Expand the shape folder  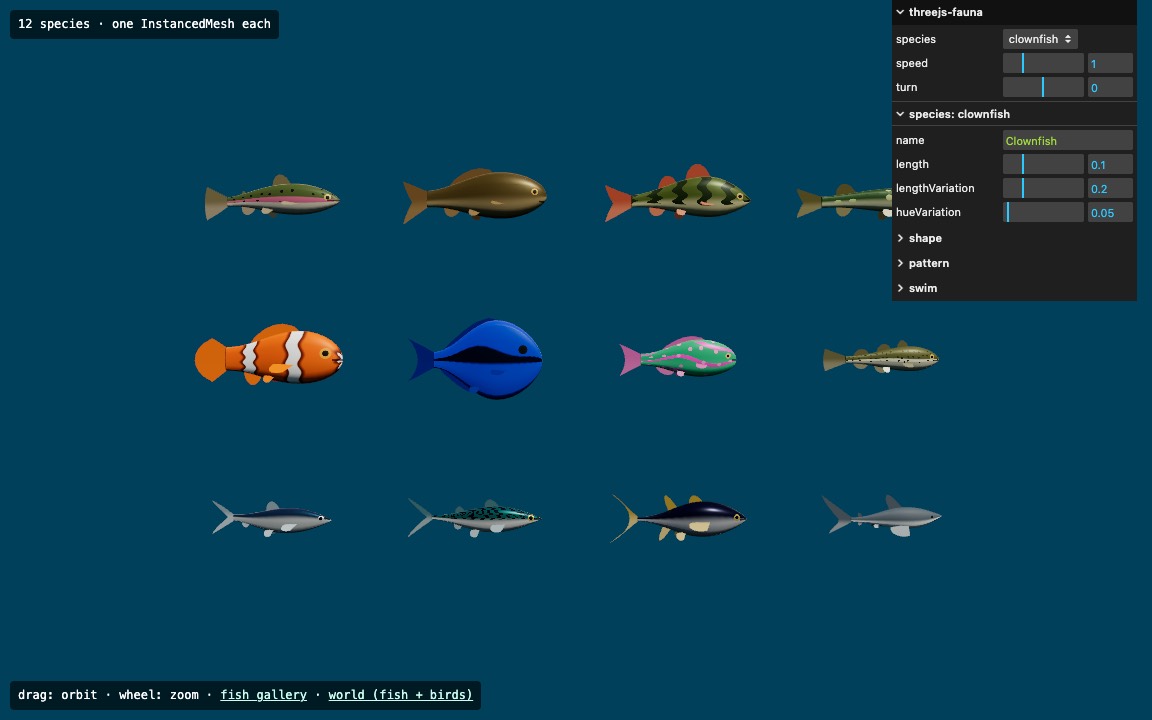[x=1014, y=238]
